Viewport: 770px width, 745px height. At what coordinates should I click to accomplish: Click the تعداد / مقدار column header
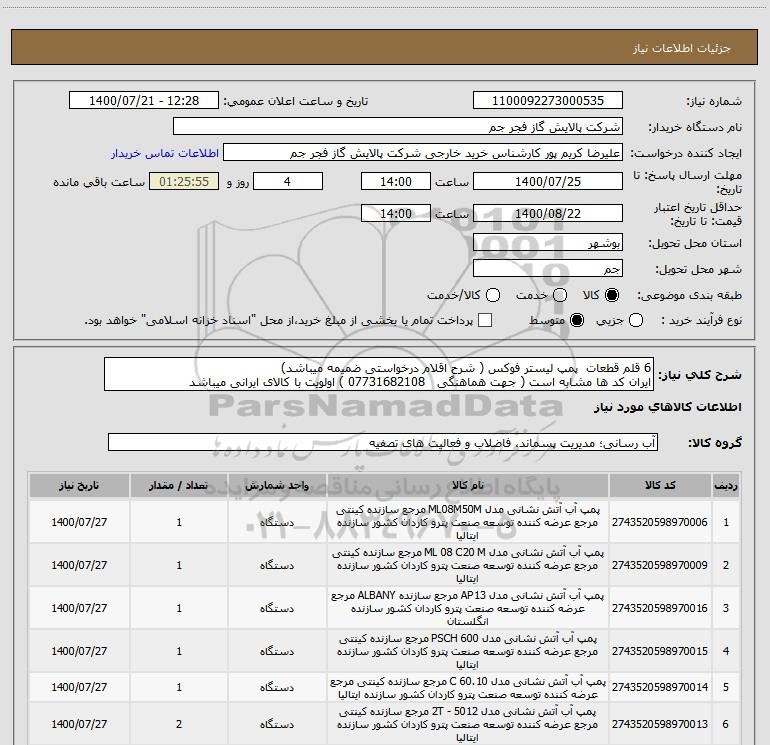coord(179,486)
